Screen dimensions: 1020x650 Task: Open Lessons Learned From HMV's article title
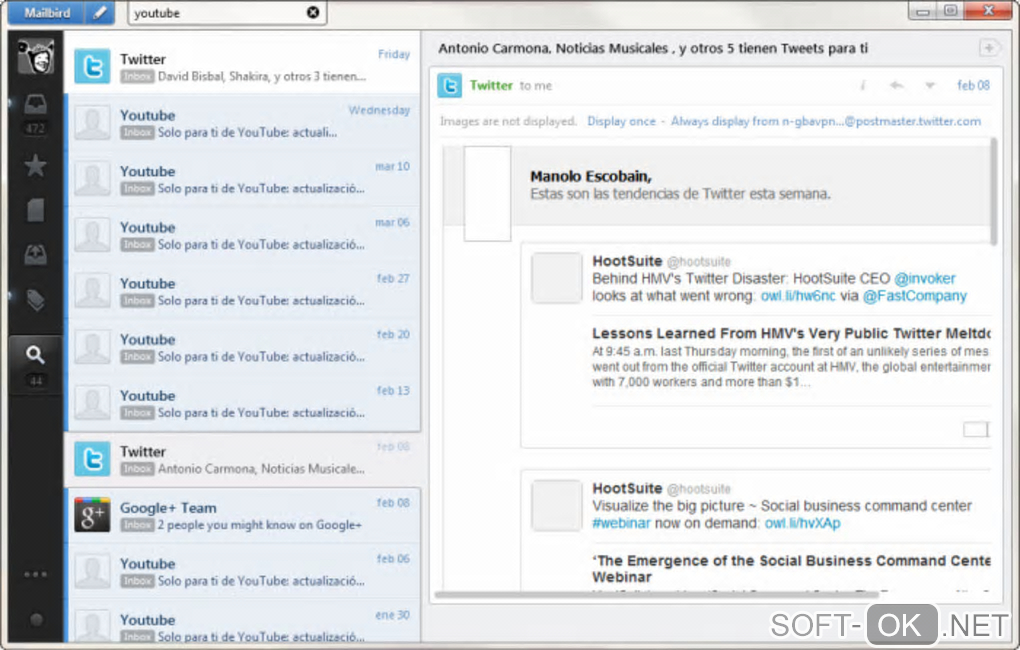coord(791,334)
